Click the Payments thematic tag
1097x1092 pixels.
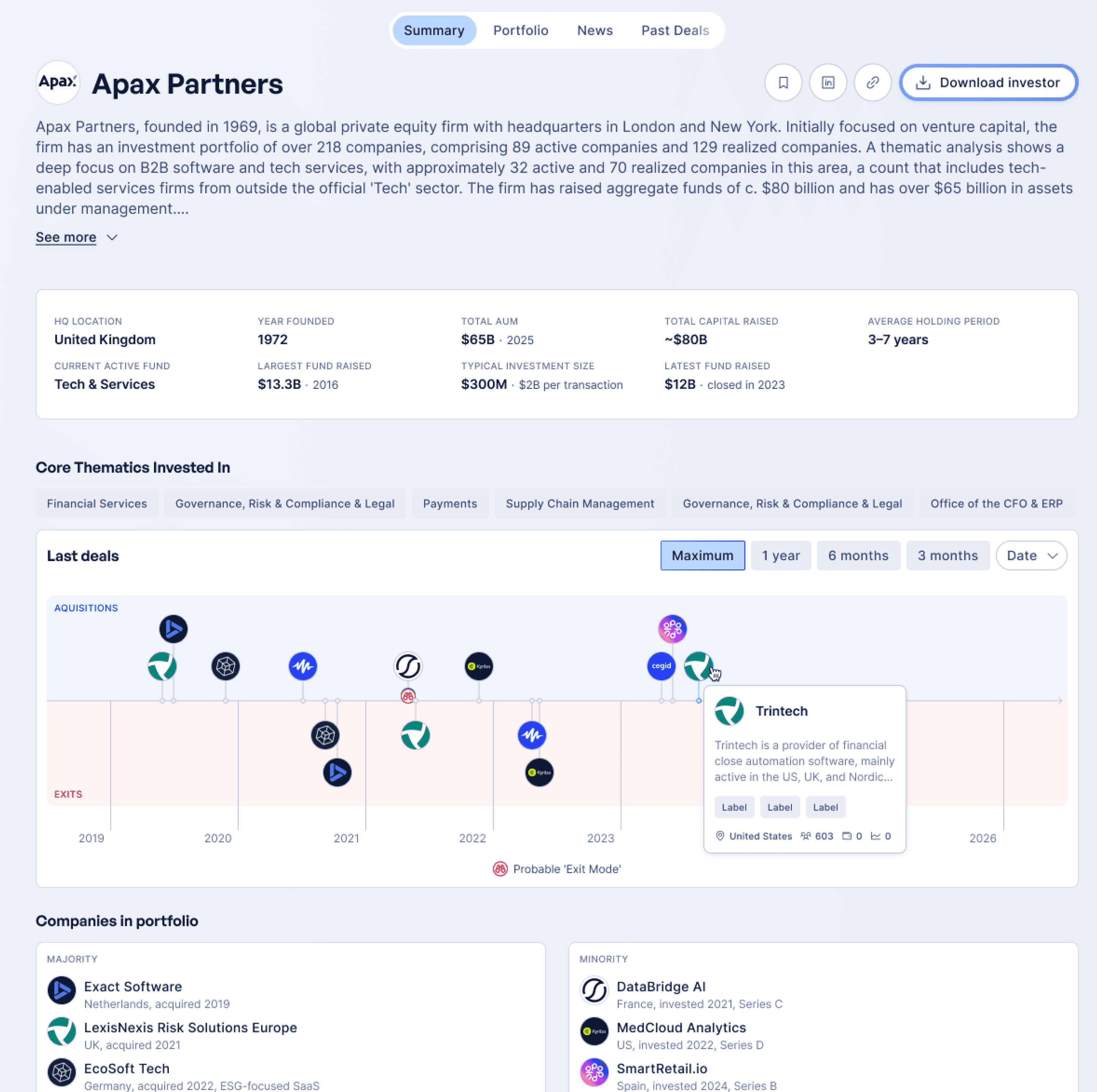(450, 503)
